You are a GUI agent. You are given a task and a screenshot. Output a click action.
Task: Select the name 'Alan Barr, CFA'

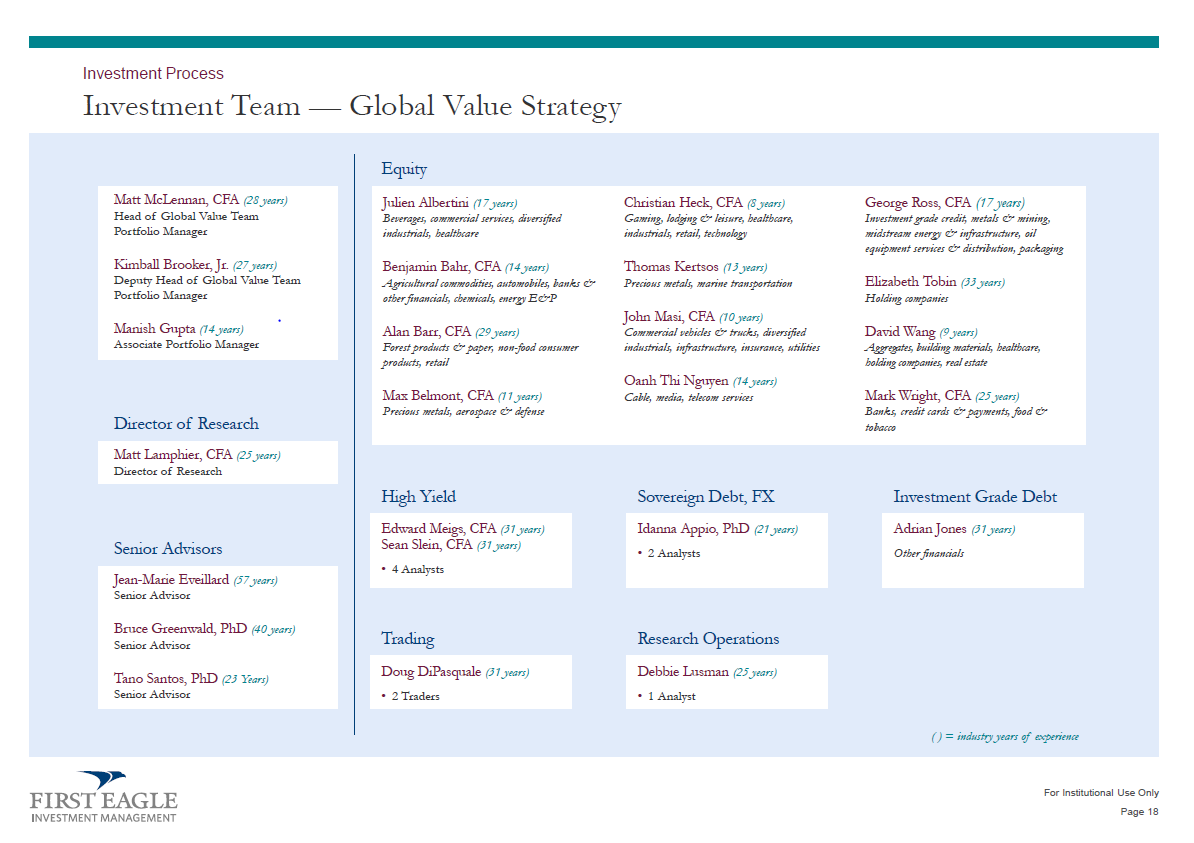426,331
